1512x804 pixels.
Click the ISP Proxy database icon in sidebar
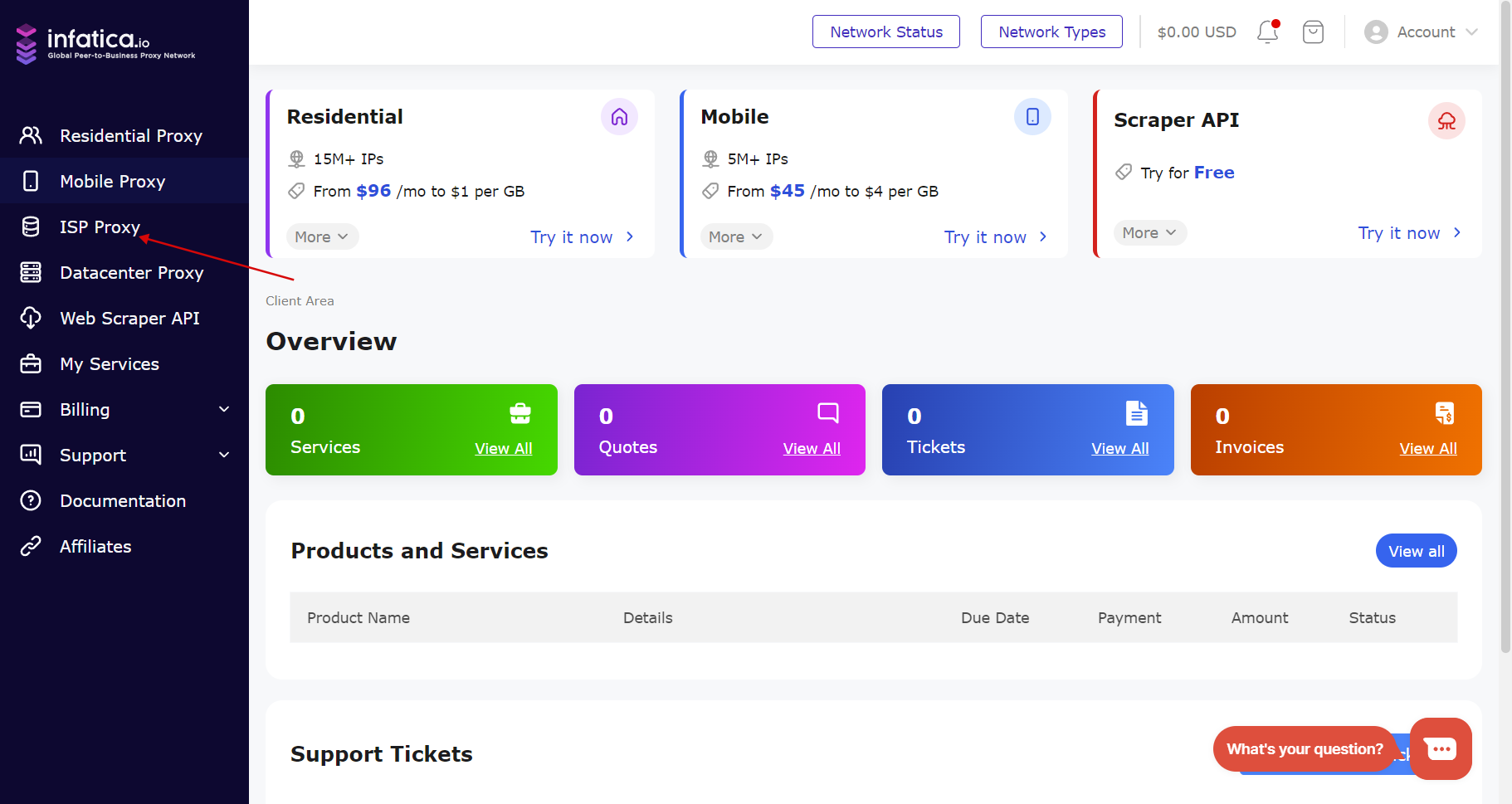coord(31,227)
